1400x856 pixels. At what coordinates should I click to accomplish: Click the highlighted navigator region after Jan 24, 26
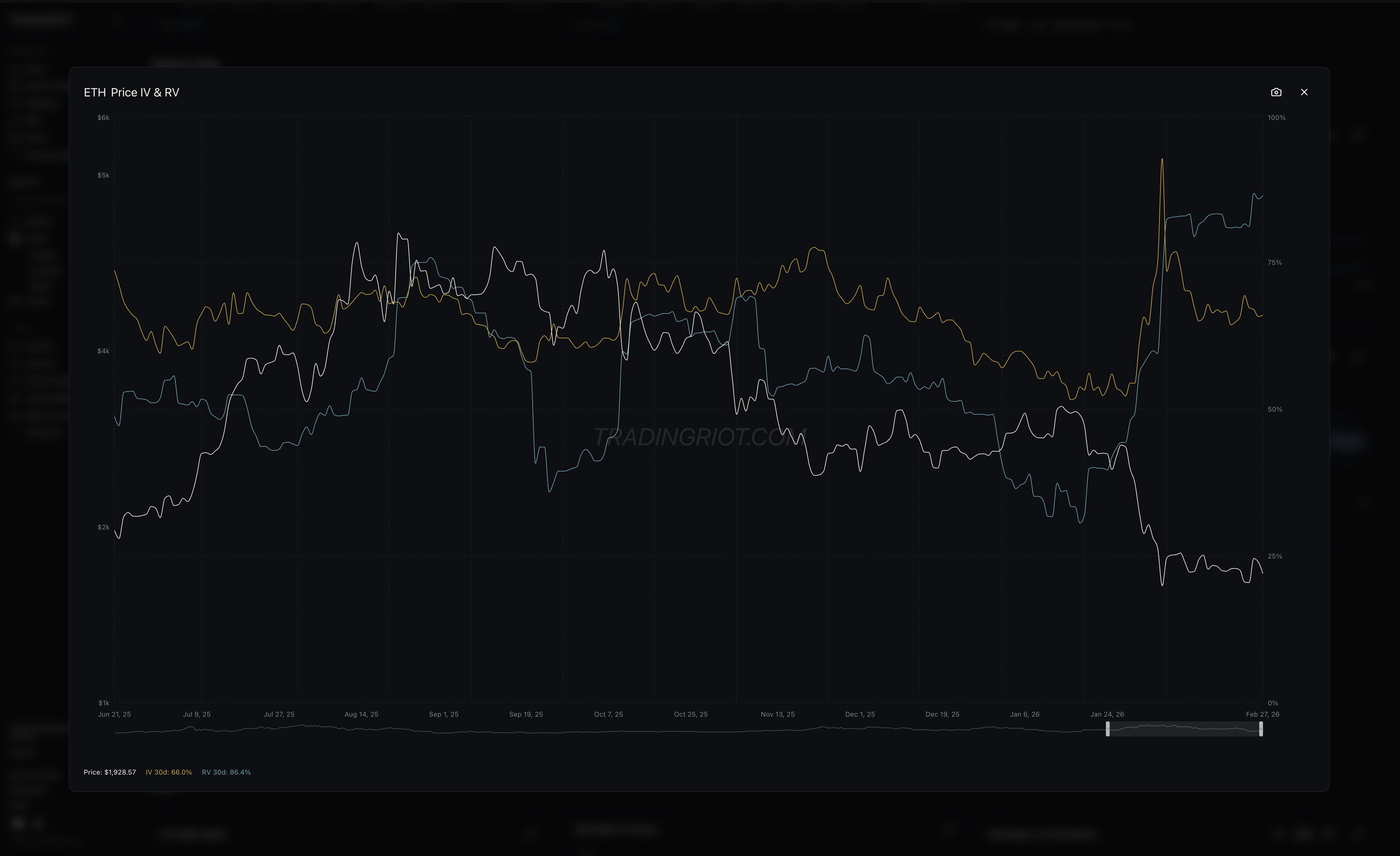point(1185,729)
